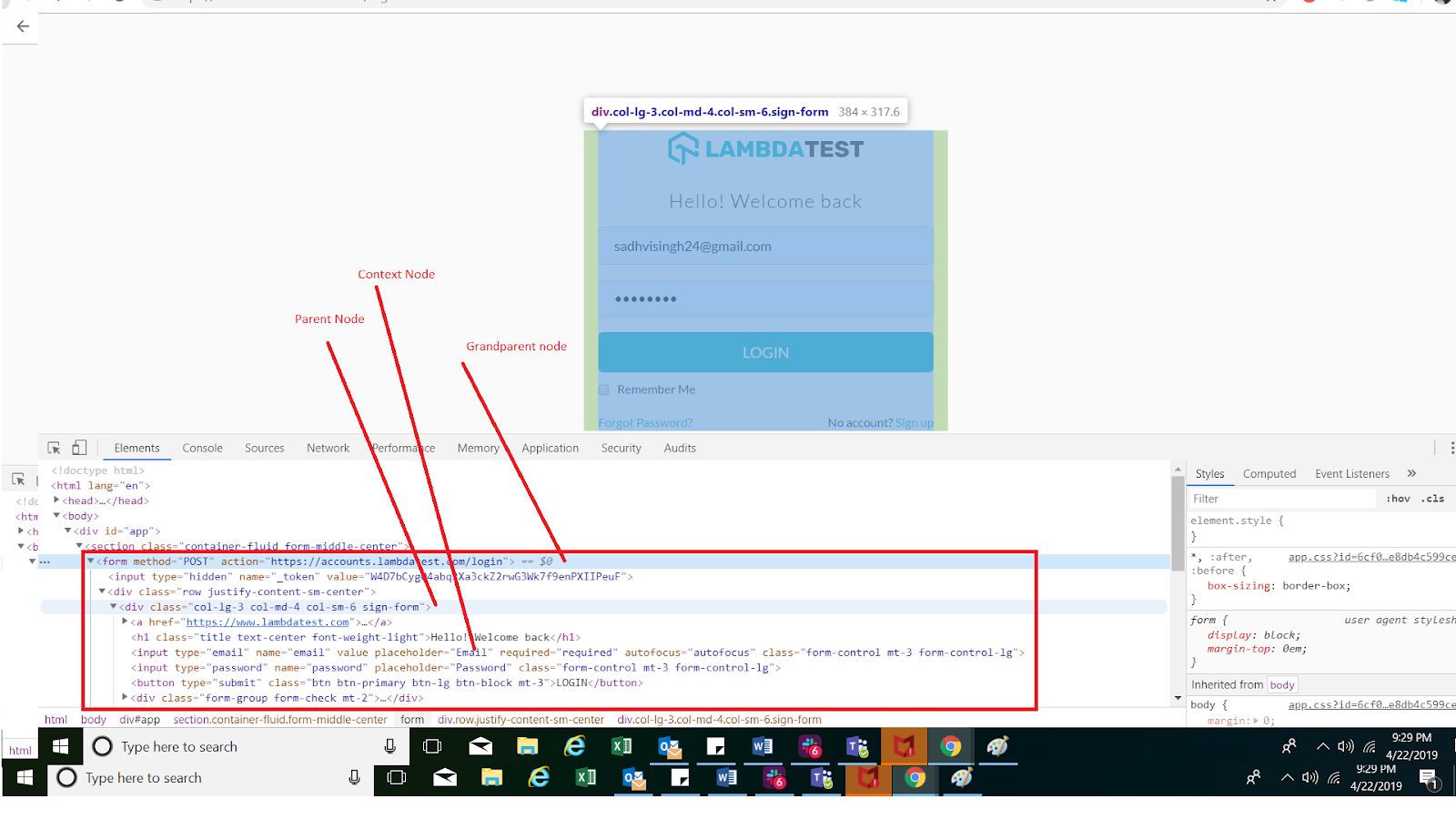1456x819 pixels.
Task: Click the LambdaTest logo on login form
Action: [x=765, y=149]
